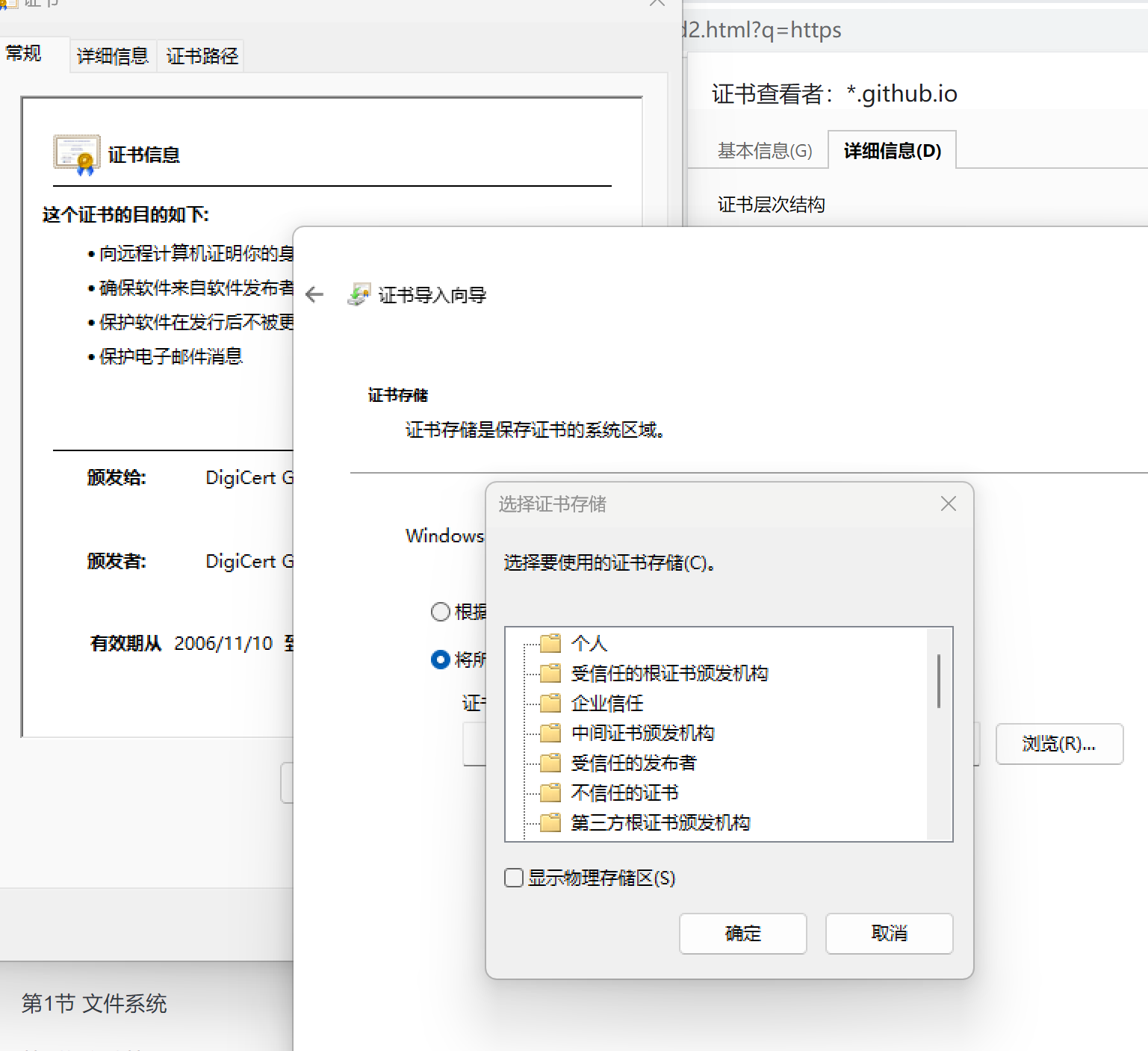This screenshot has width=1148, height=1051.
Task: Click the back arrow in certificate import wizard
Action: 314,294
